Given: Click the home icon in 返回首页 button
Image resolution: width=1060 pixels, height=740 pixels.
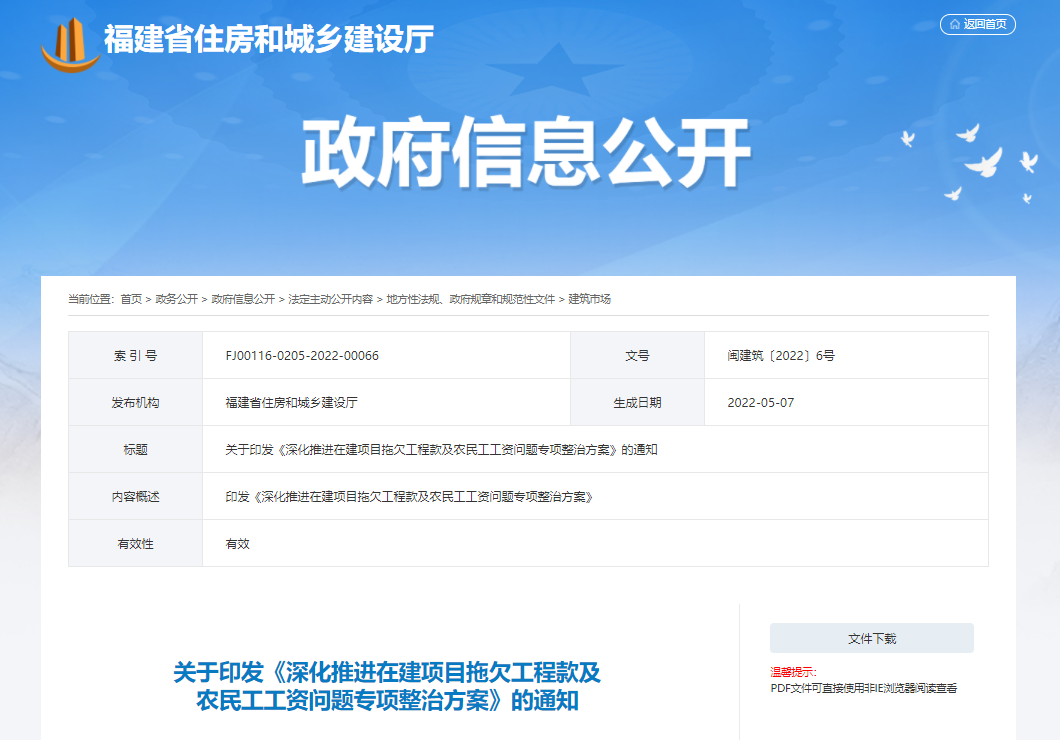Looking at the screenshot, I should (955, 25).
